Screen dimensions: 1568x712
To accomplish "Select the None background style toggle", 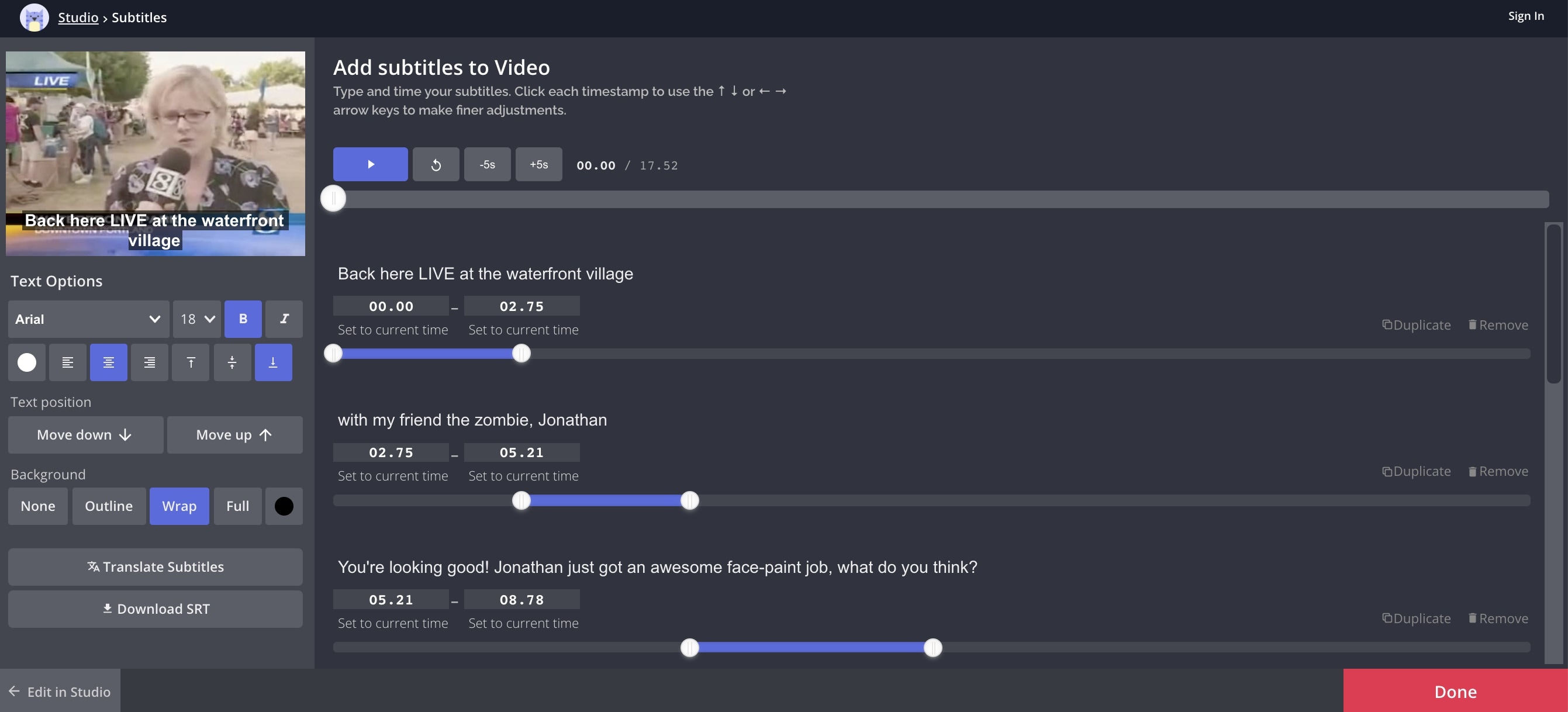I will (x=37, y=506).
